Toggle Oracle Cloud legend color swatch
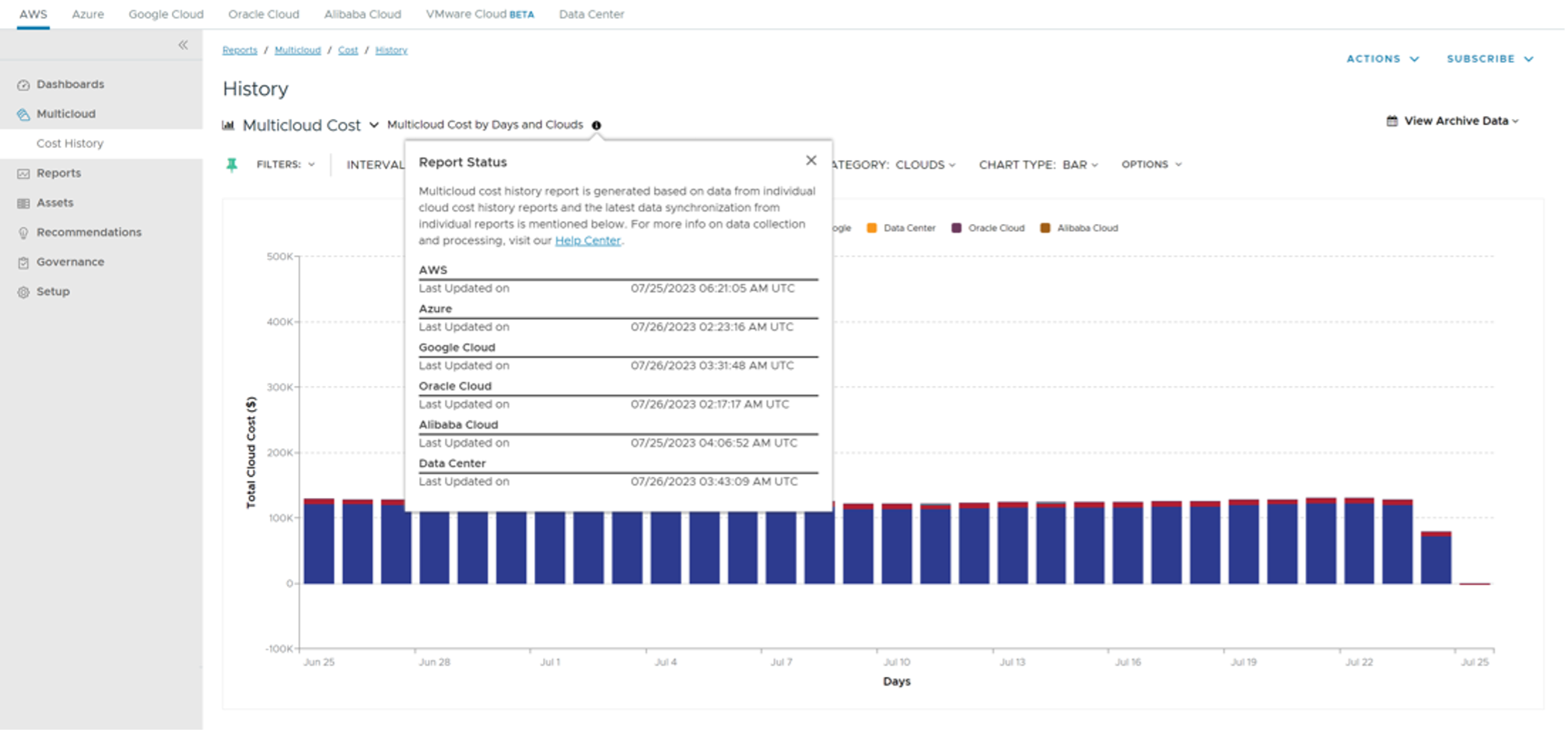Screen dimensions: 1568x732 pos(957,229)
